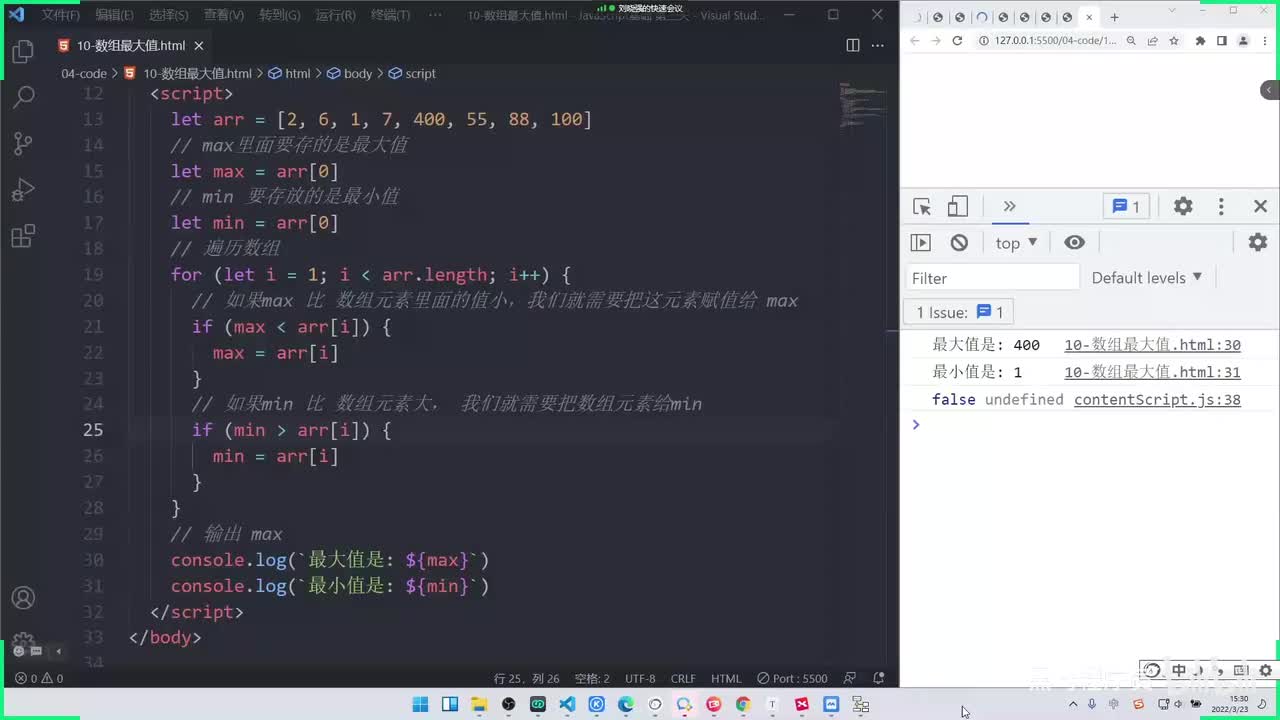Open a new browser tab

pos(1114,17)
